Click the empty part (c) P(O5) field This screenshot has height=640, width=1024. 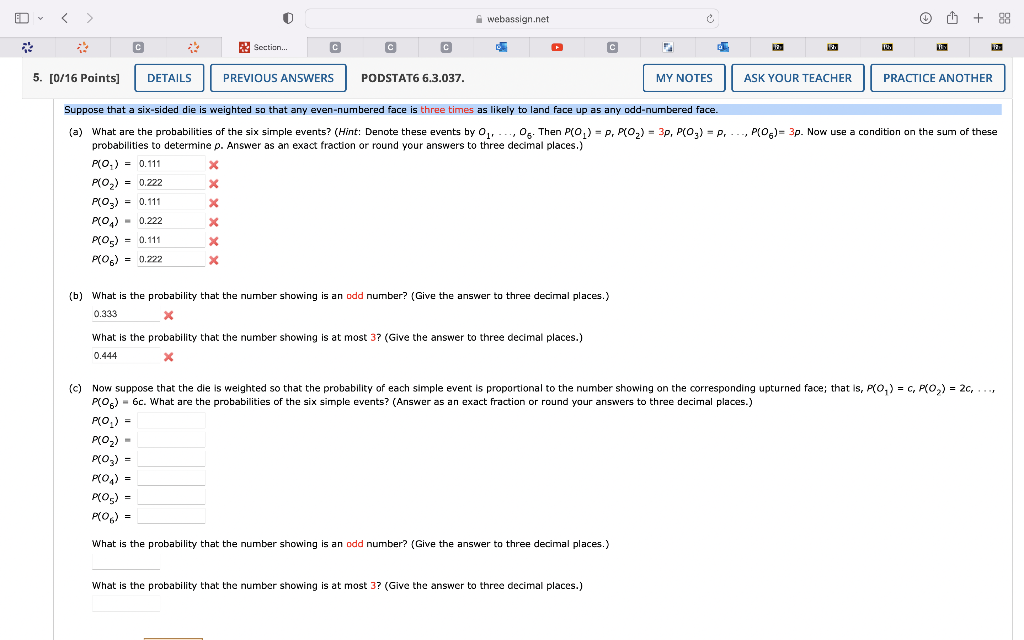tap(171, 497)
